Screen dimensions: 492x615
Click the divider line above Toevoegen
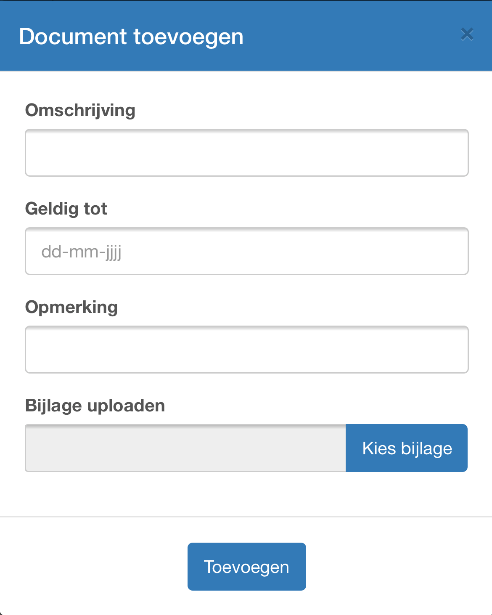(x=246, y=517)
